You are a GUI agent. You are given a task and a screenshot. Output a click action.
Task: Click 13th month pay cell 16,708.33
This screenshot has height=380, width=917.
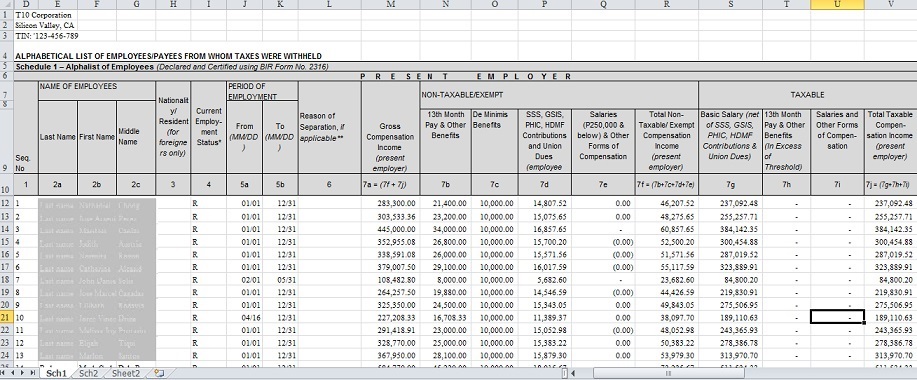click(445, 317)
